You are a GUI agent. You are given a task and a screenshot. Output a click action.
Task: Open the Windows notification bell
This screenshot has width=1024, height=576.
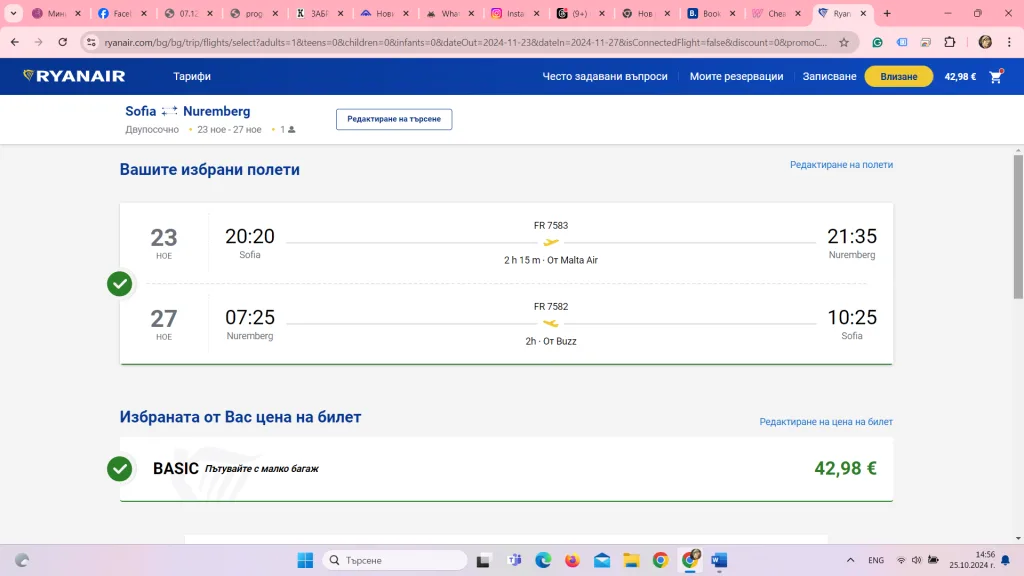(x=1006, y=560)
